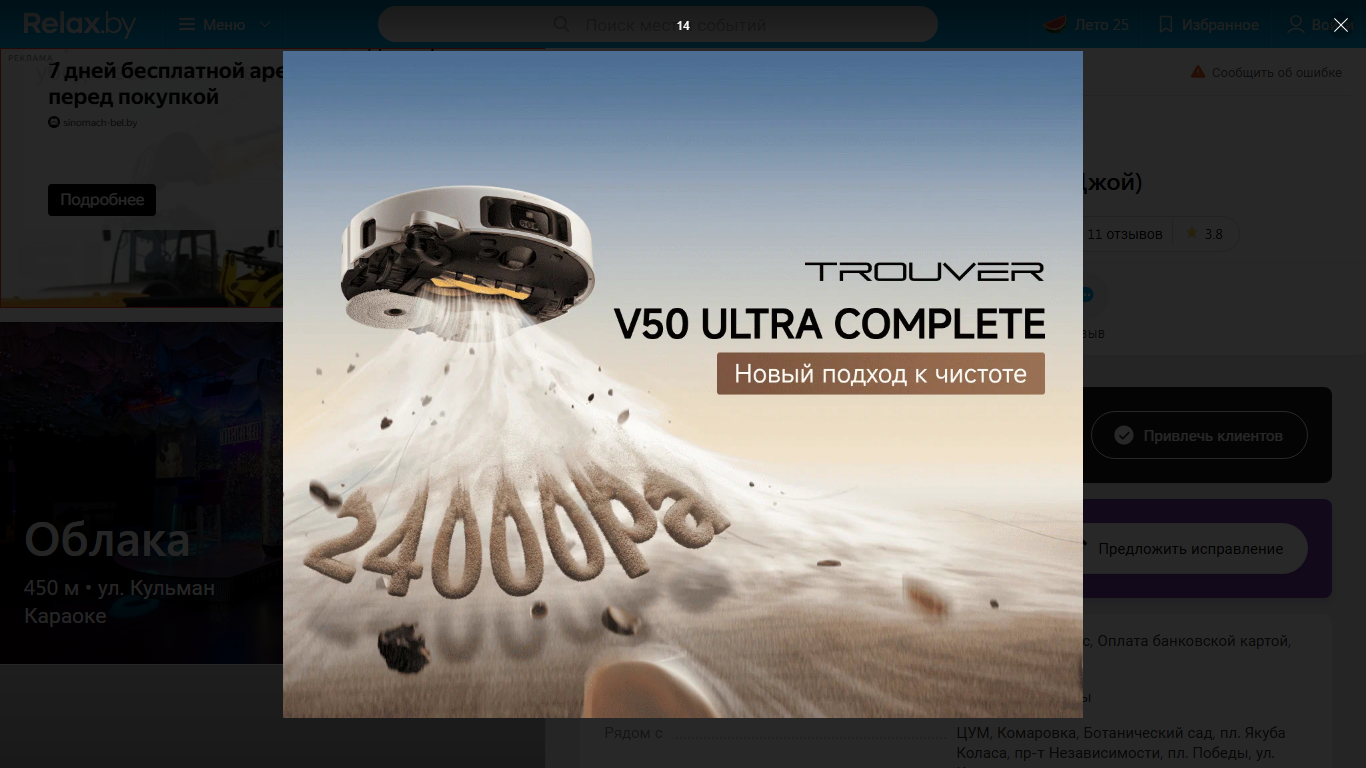1366x768 pixels.
Task: Click the search magnifier icon
Action: [x=562, y=24]
